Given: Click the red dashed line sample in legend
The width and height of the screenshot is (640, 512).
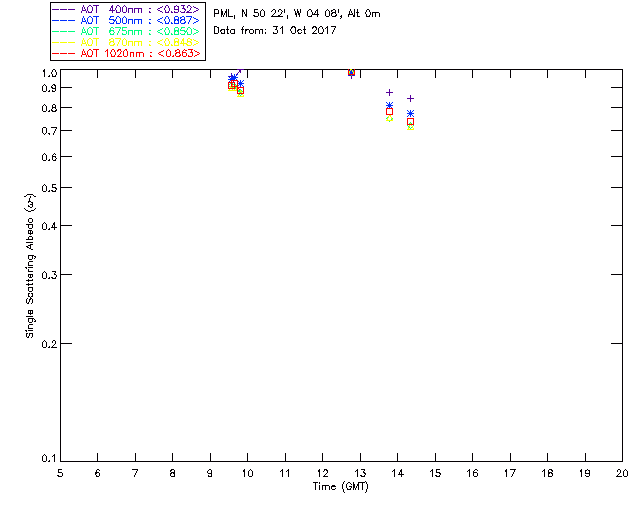Looking at the screenshot, I should 64,53.
